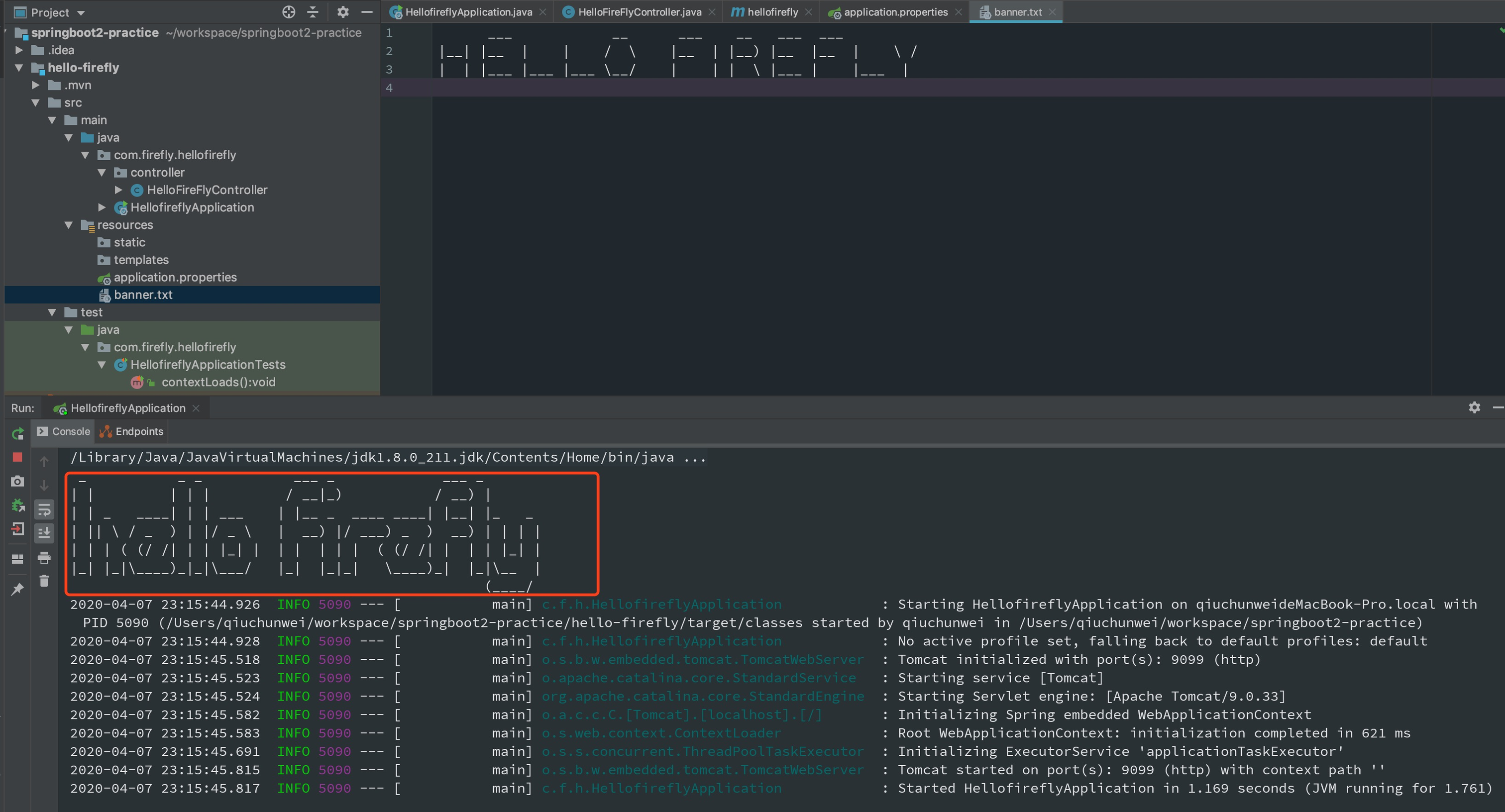
Task: Collapse all in the Project panel
Action: pyautogui.click(x=313, y=12)
